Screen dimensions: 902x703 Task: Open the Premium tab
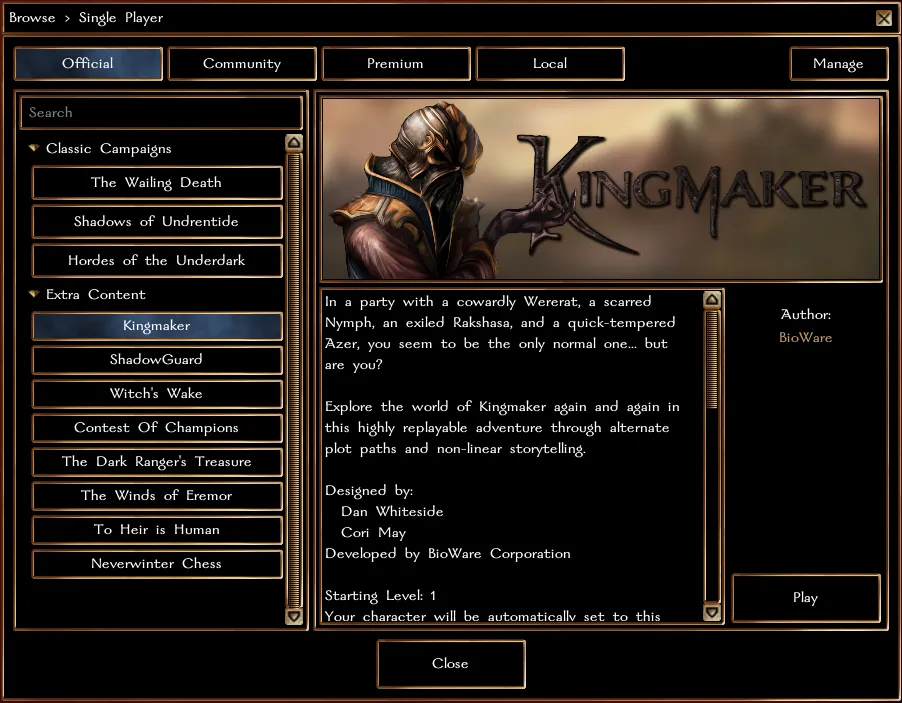[x=395, y=64]
